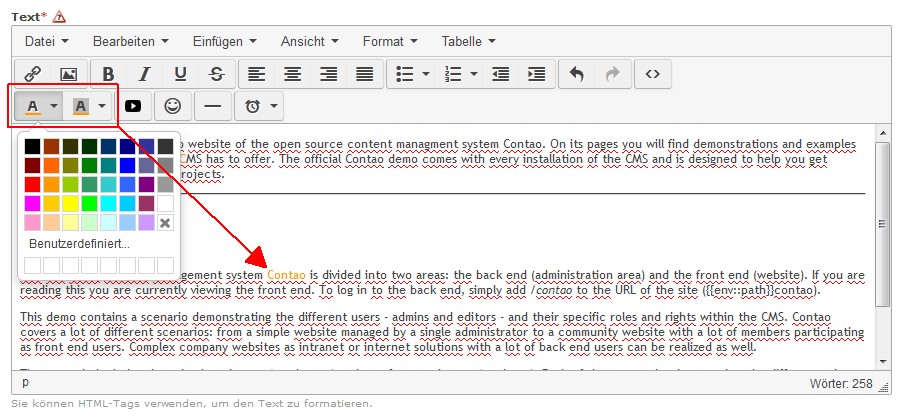
Task: Toggle underline formatting
Action: point(180,74)
